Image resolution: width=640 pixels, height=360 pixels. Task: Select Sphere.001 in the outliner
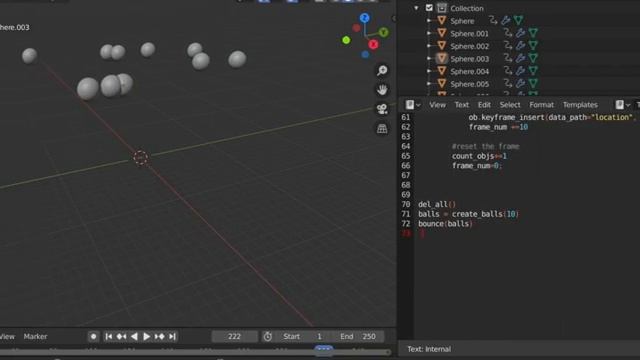(x=469, y=33)
